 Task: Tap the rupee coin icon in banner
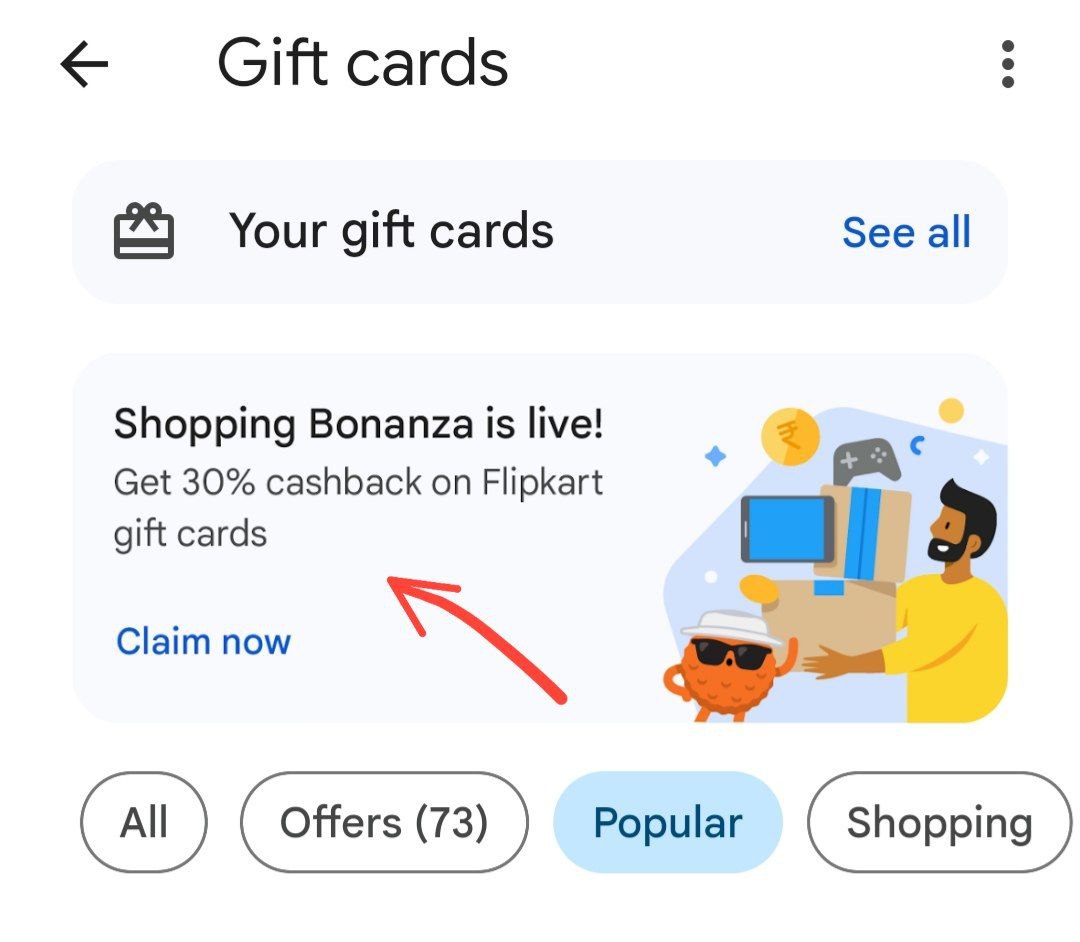(790, 437)
